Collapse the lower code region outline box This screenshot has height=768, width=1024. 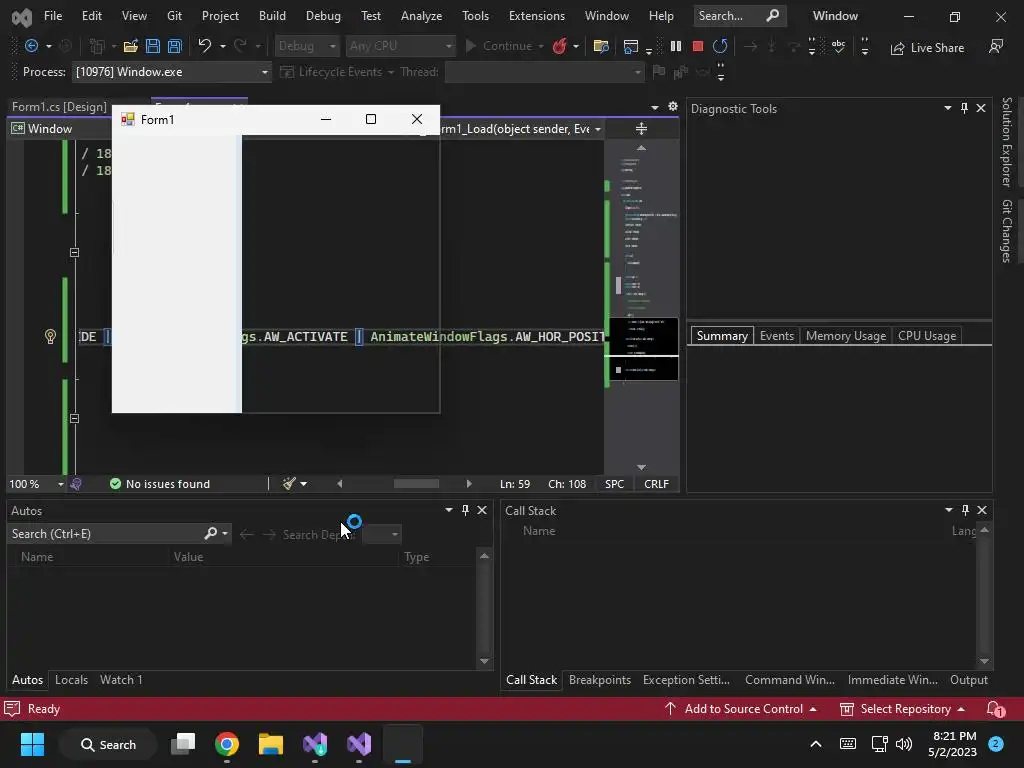[x=74, y=418]
